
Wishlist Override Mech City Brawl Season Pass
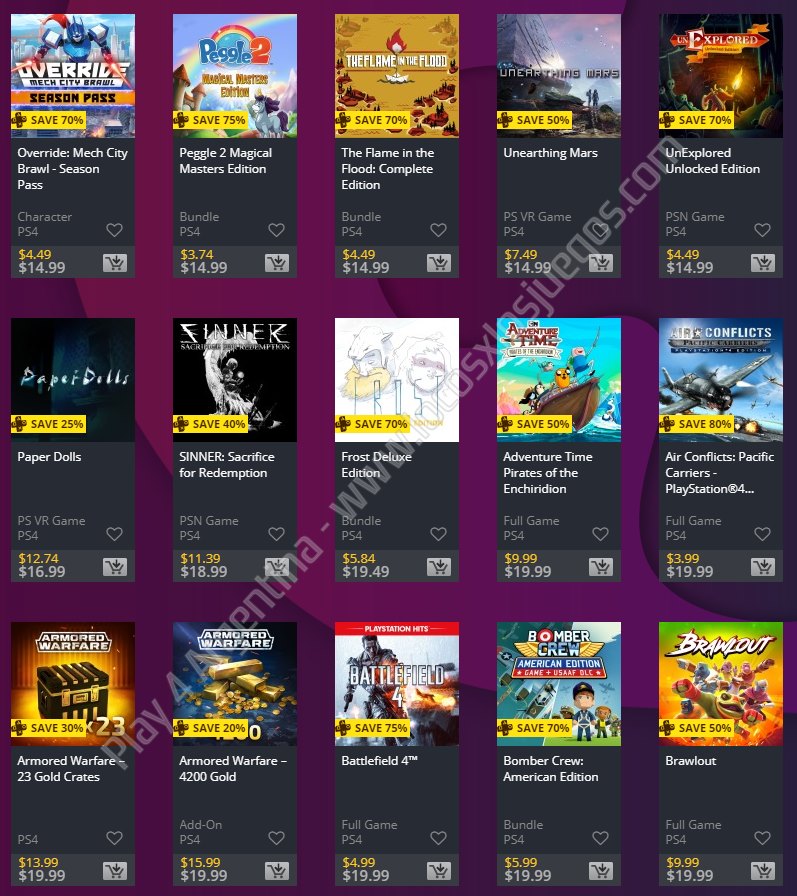(114, 230)
